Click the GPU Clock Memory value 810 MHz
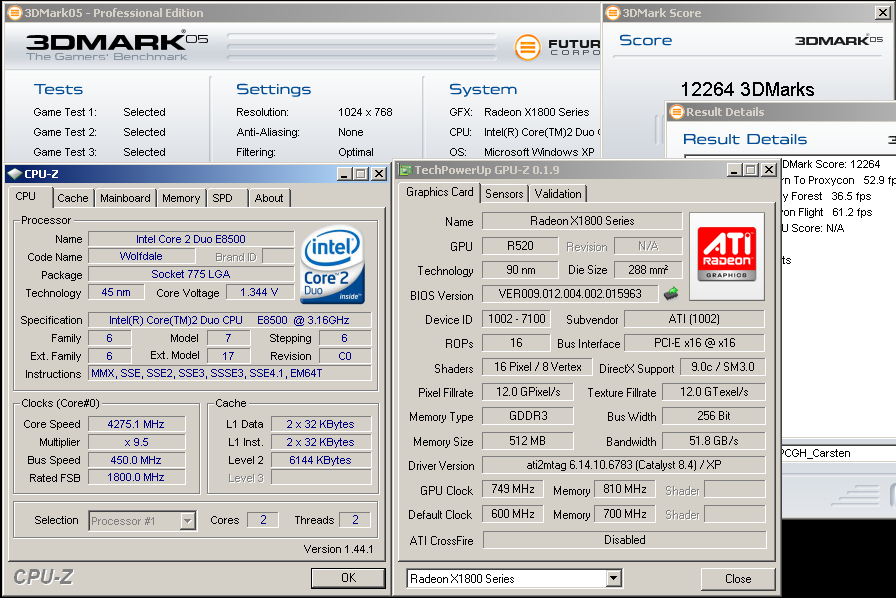 pos(625,489)
